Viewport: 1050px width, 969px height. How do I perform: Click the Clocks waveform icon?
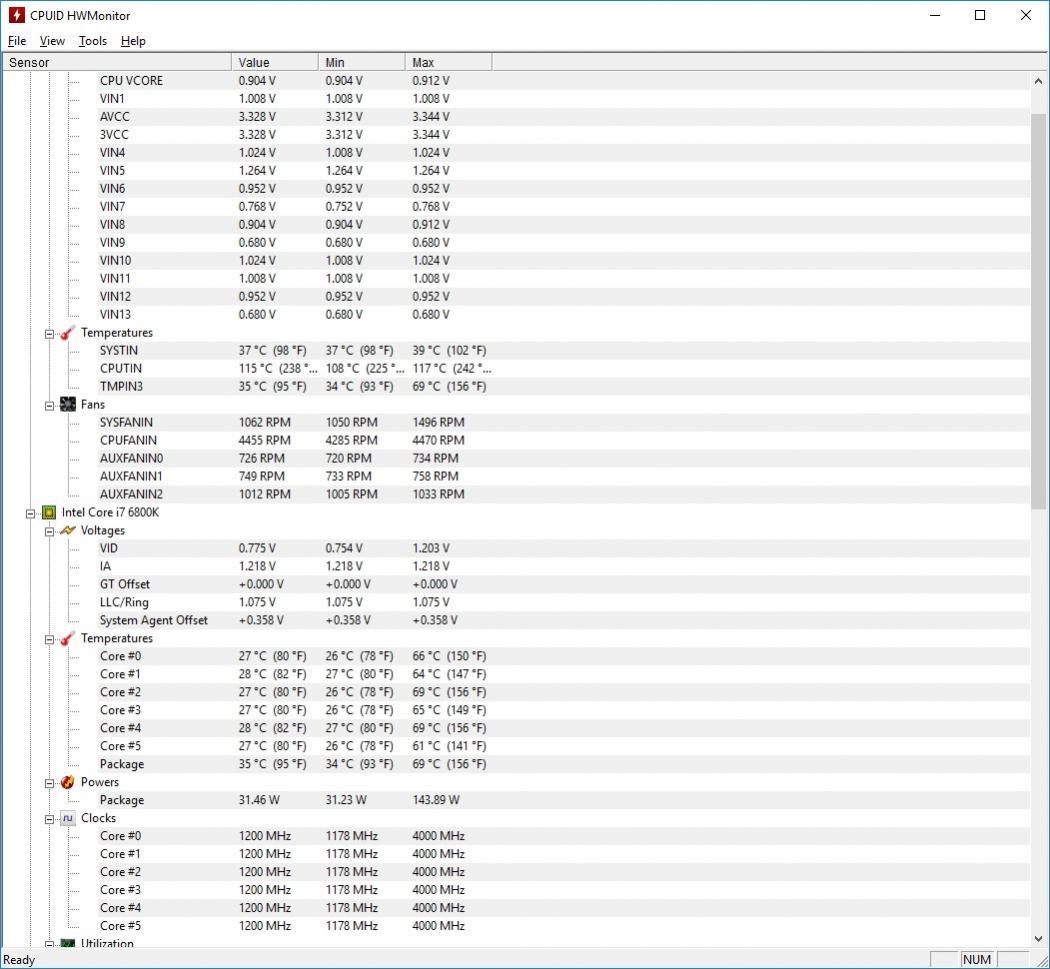click(x=68, y=818)
